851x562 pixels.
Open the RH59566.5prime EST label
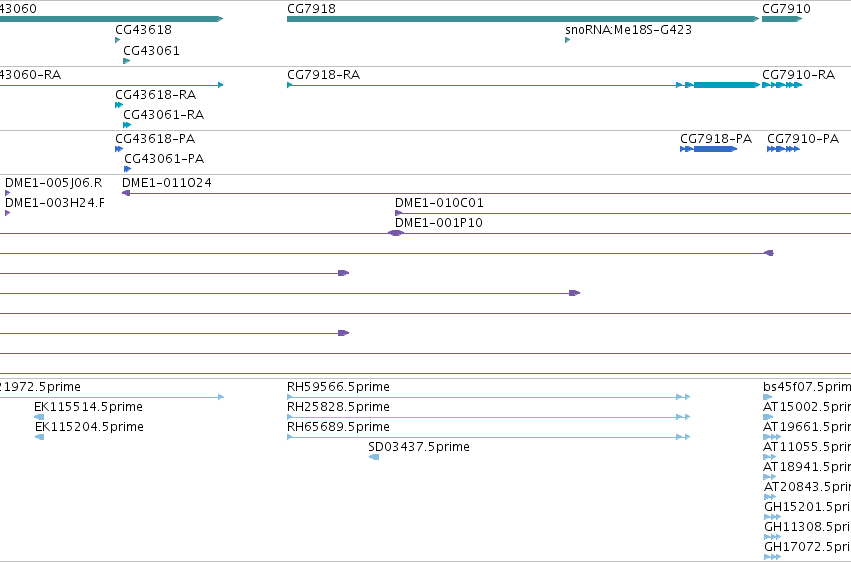point(338,386)
